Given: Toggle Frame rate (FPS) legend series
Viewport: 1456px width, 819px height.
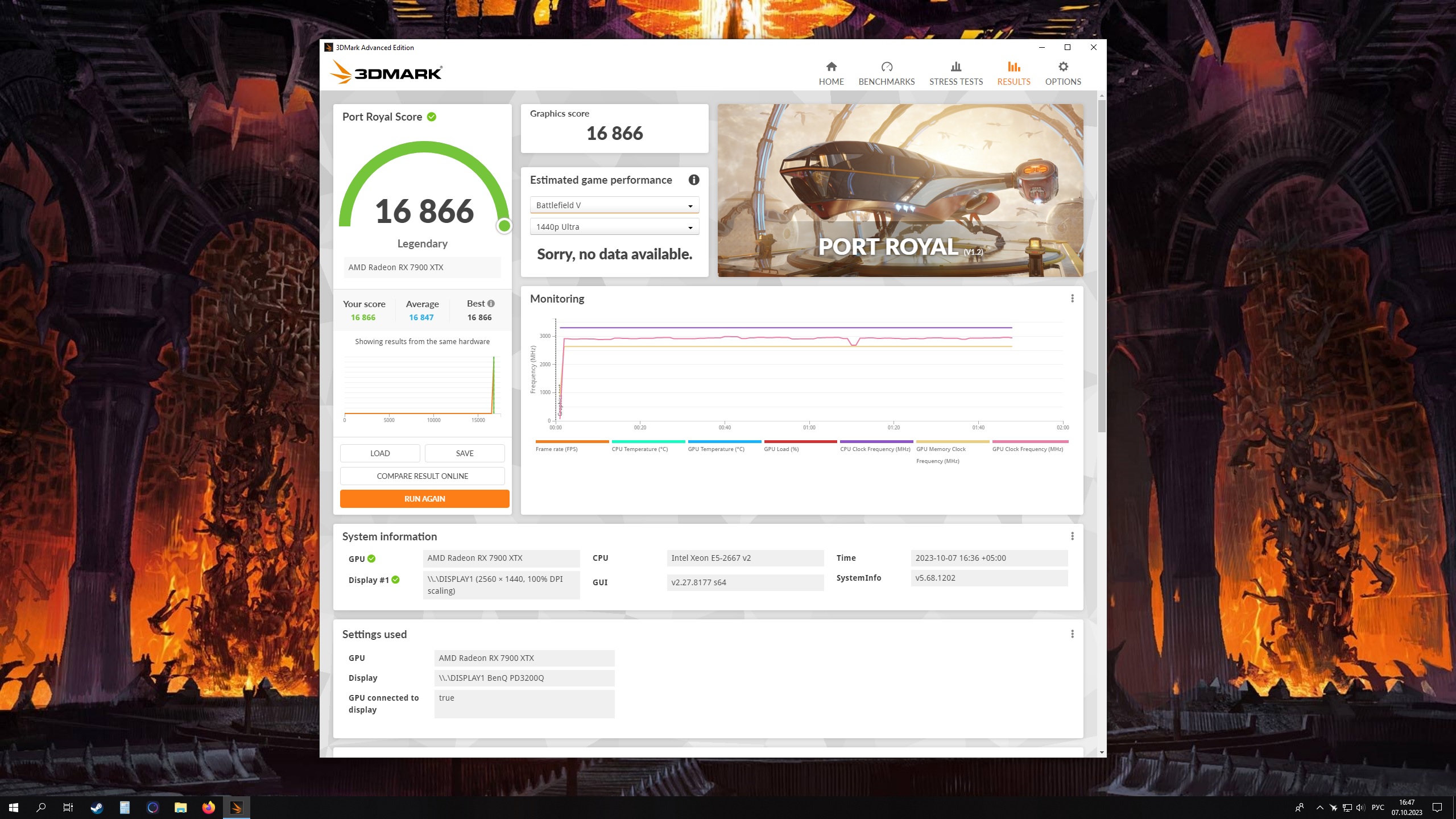Looking at the screenshot, I should (x=556, y=449).
